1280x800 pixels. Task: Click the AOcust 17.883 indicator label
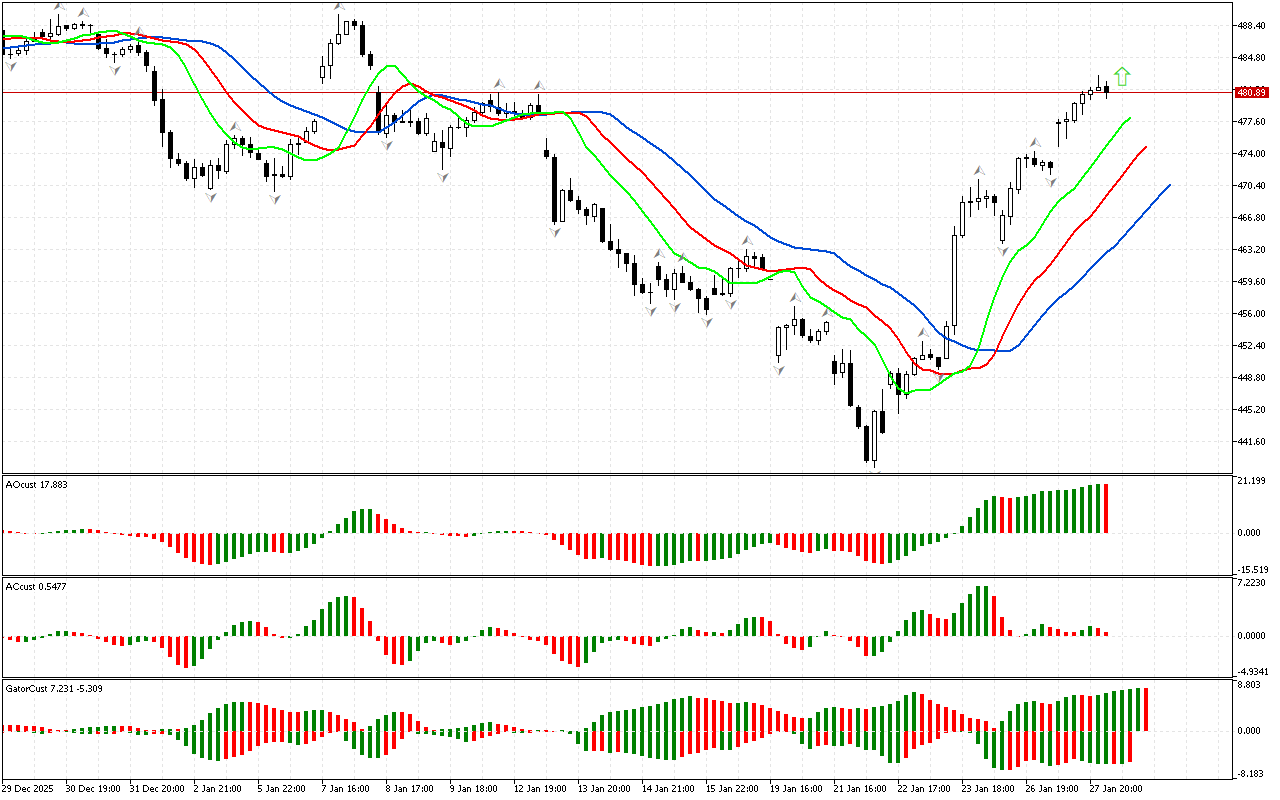click(37, 485)
